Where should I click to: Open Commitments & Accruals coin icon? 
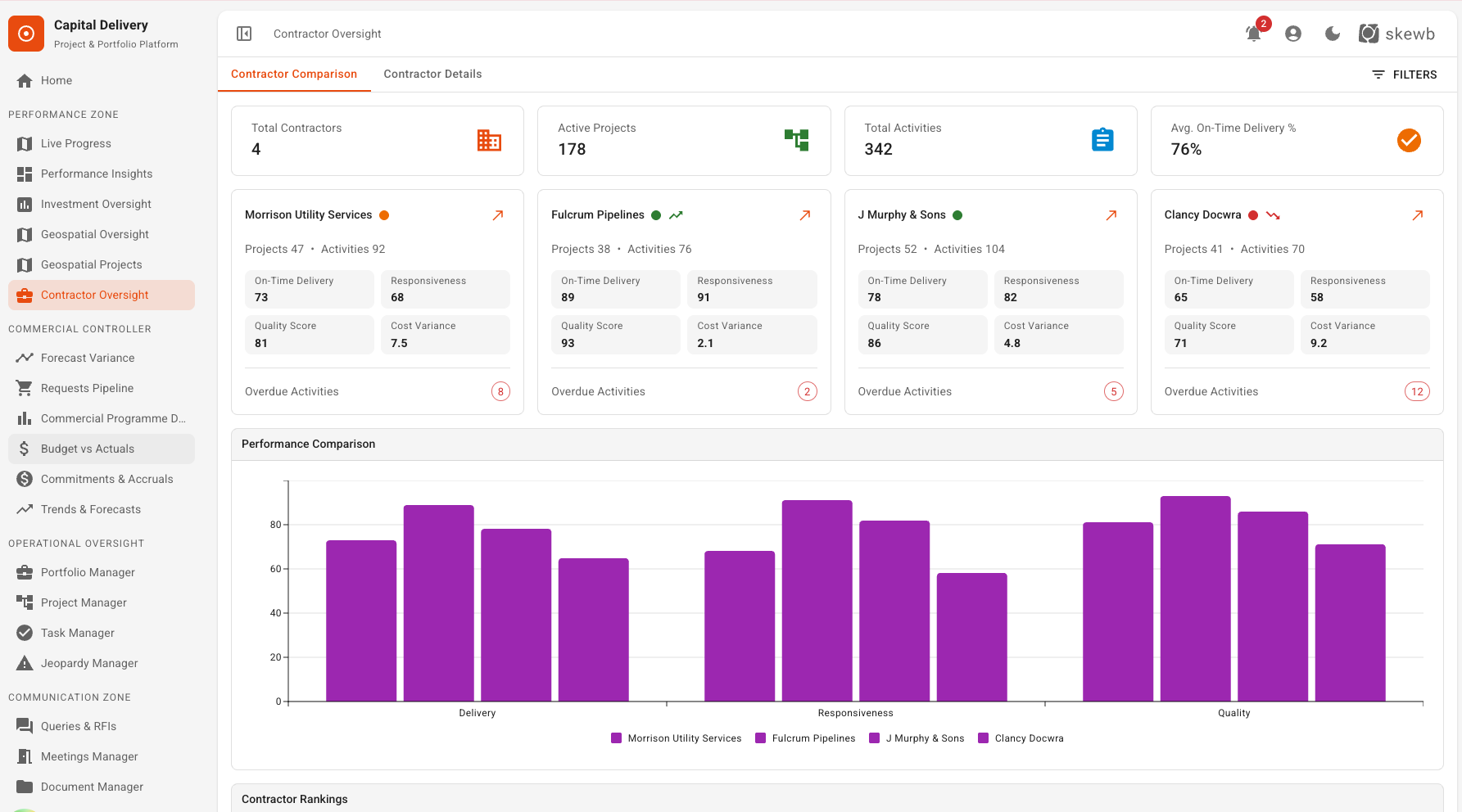click(x=25, y=479)
